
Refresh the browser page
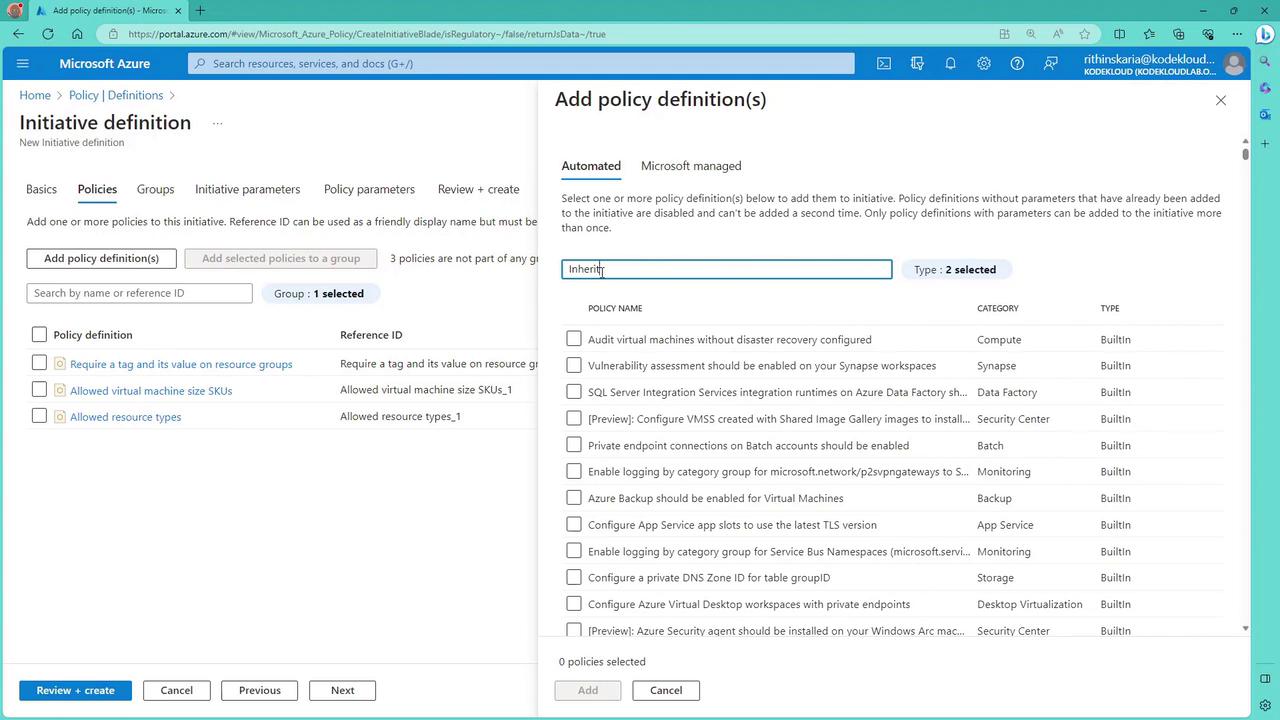click(x=48, y=34)
